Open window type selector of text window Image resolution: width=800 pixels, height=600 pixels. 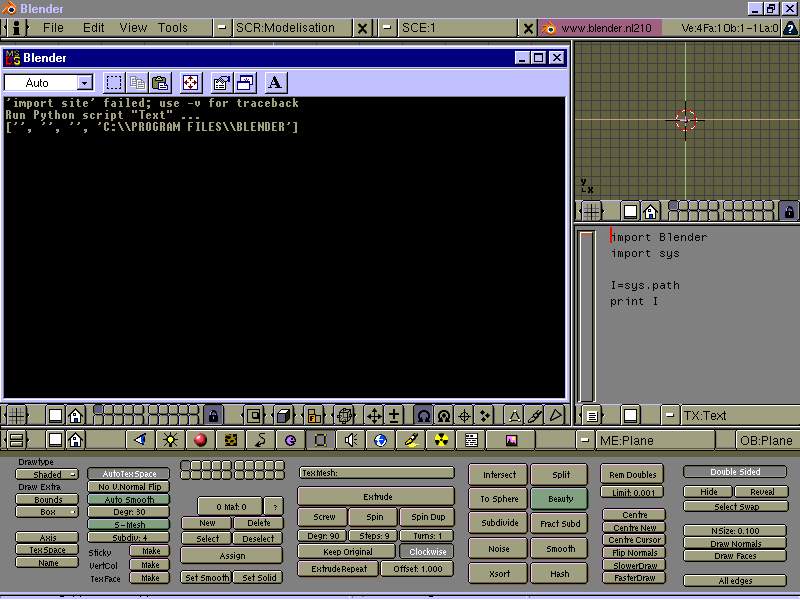point(592,415)
